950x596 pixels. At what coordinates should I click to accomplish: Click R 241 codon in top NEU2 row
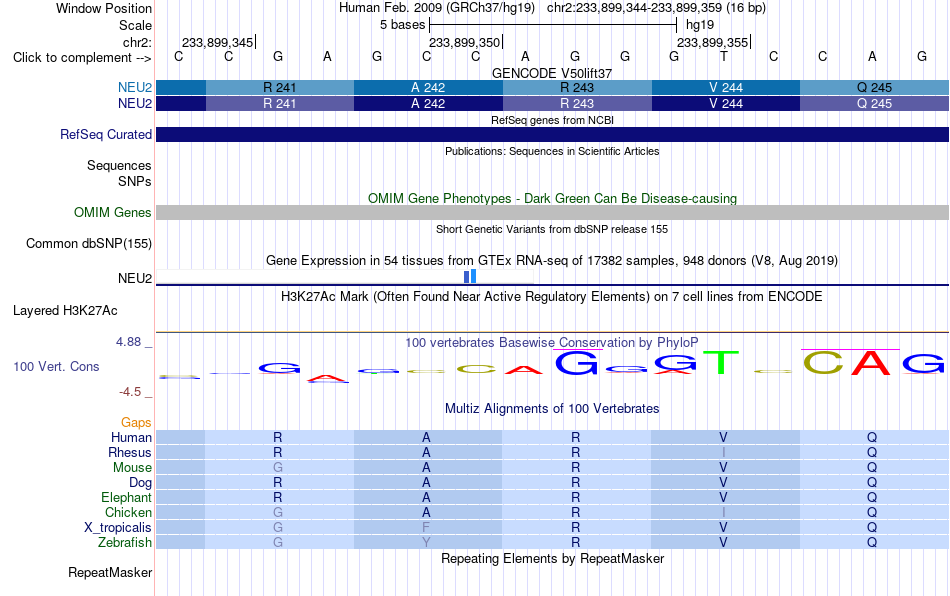point(280,87)
